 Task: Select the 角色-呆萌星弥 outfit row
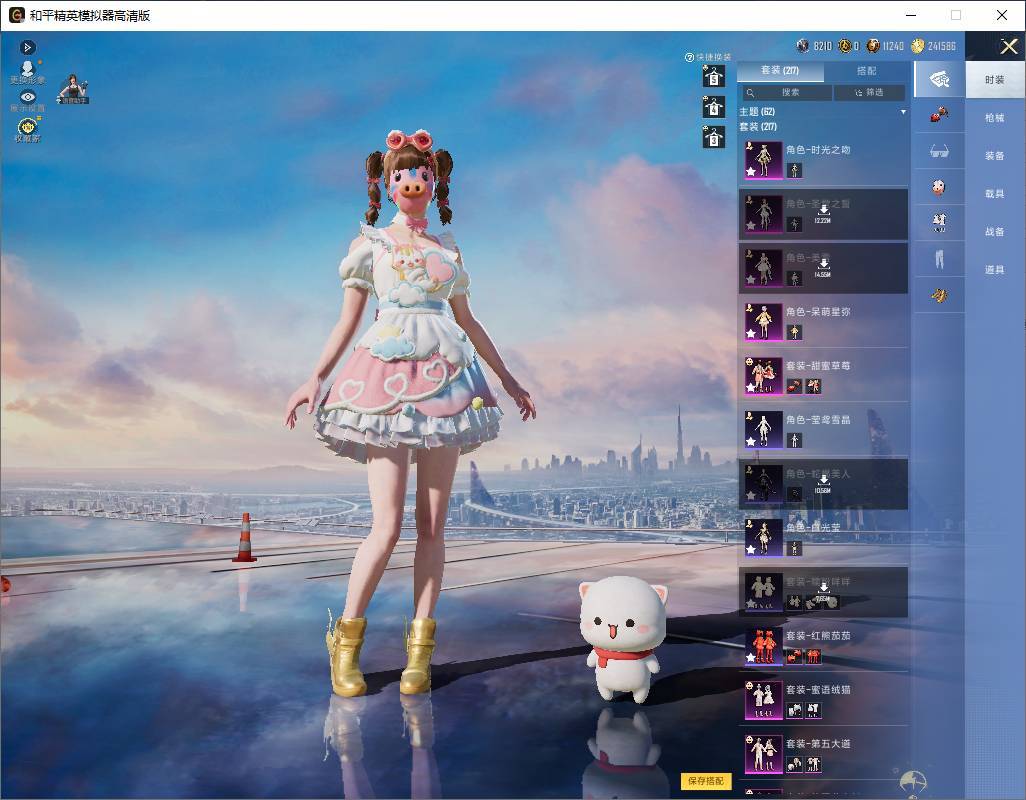823,322
